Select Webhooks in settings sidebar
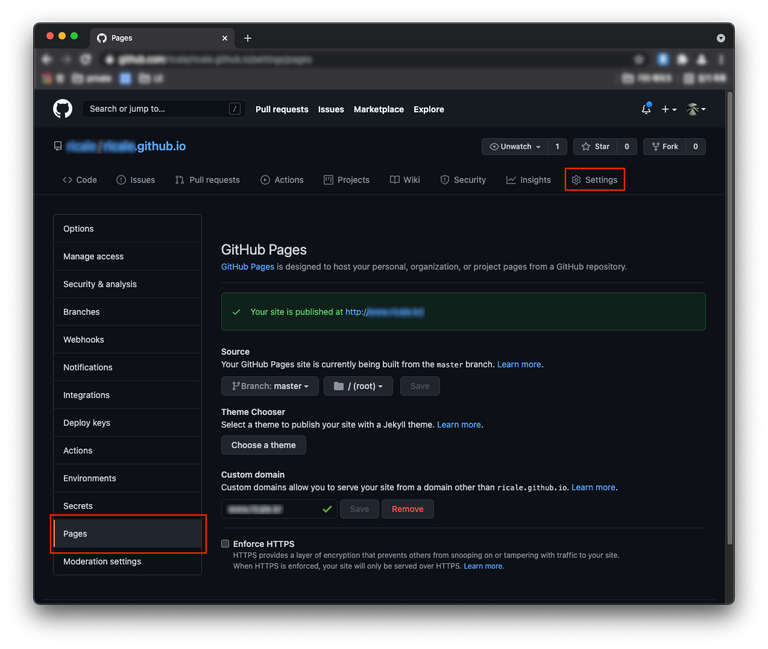The width and height of the screenshot is (768, 649). click(x=127, y=339)
